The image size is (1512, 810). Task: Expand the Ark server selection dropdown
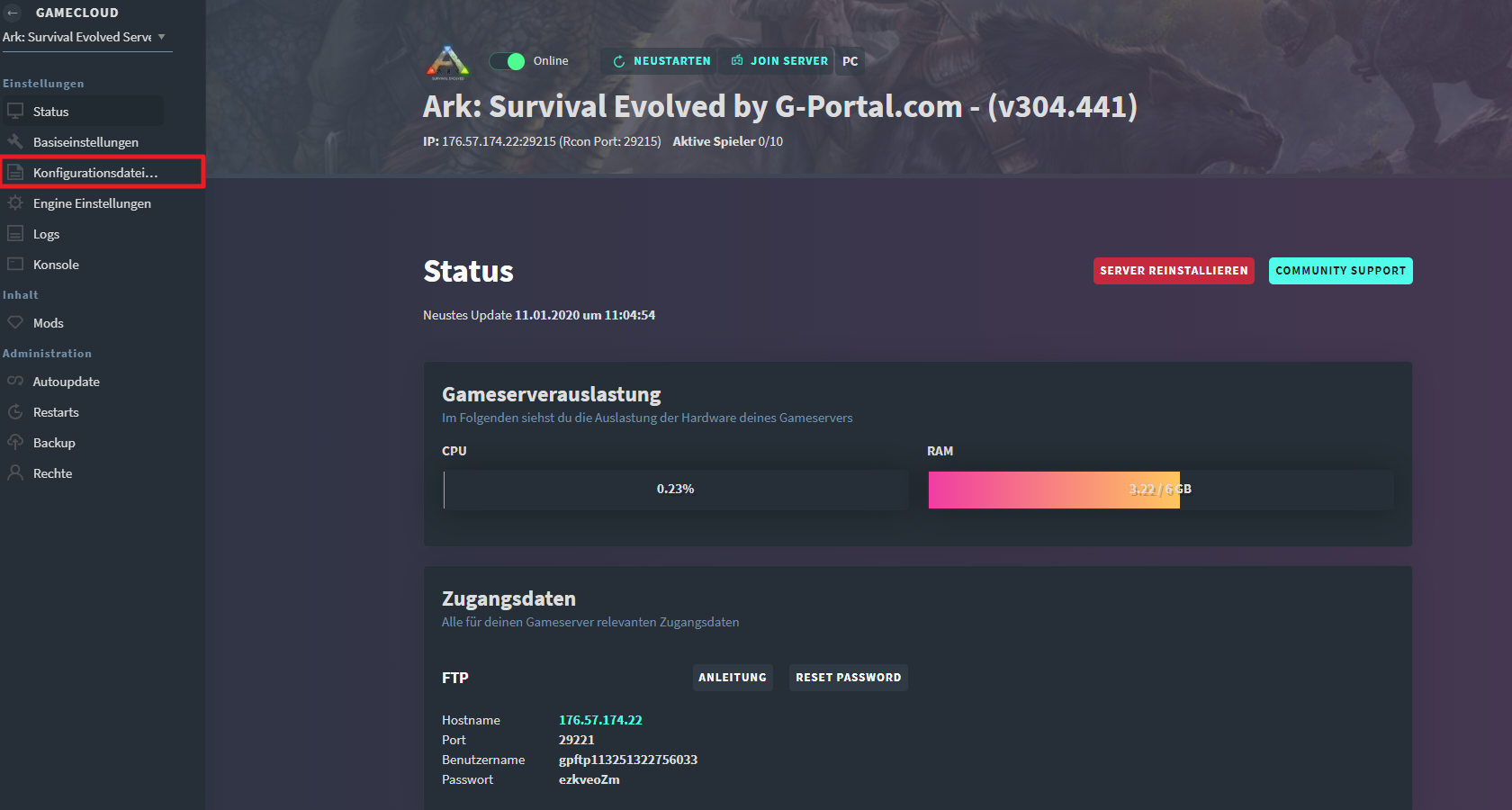(161, 37)
